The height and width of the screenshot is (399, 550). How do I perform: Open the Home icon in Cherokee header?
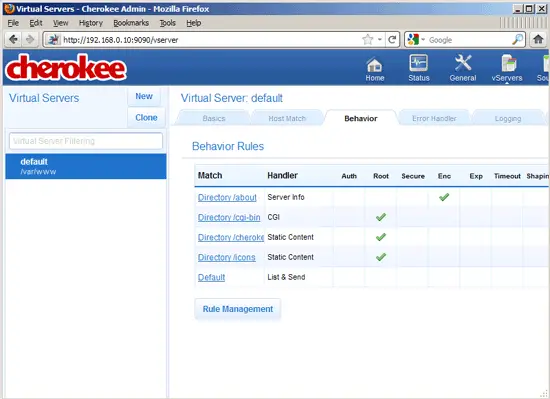coord(375,69)
